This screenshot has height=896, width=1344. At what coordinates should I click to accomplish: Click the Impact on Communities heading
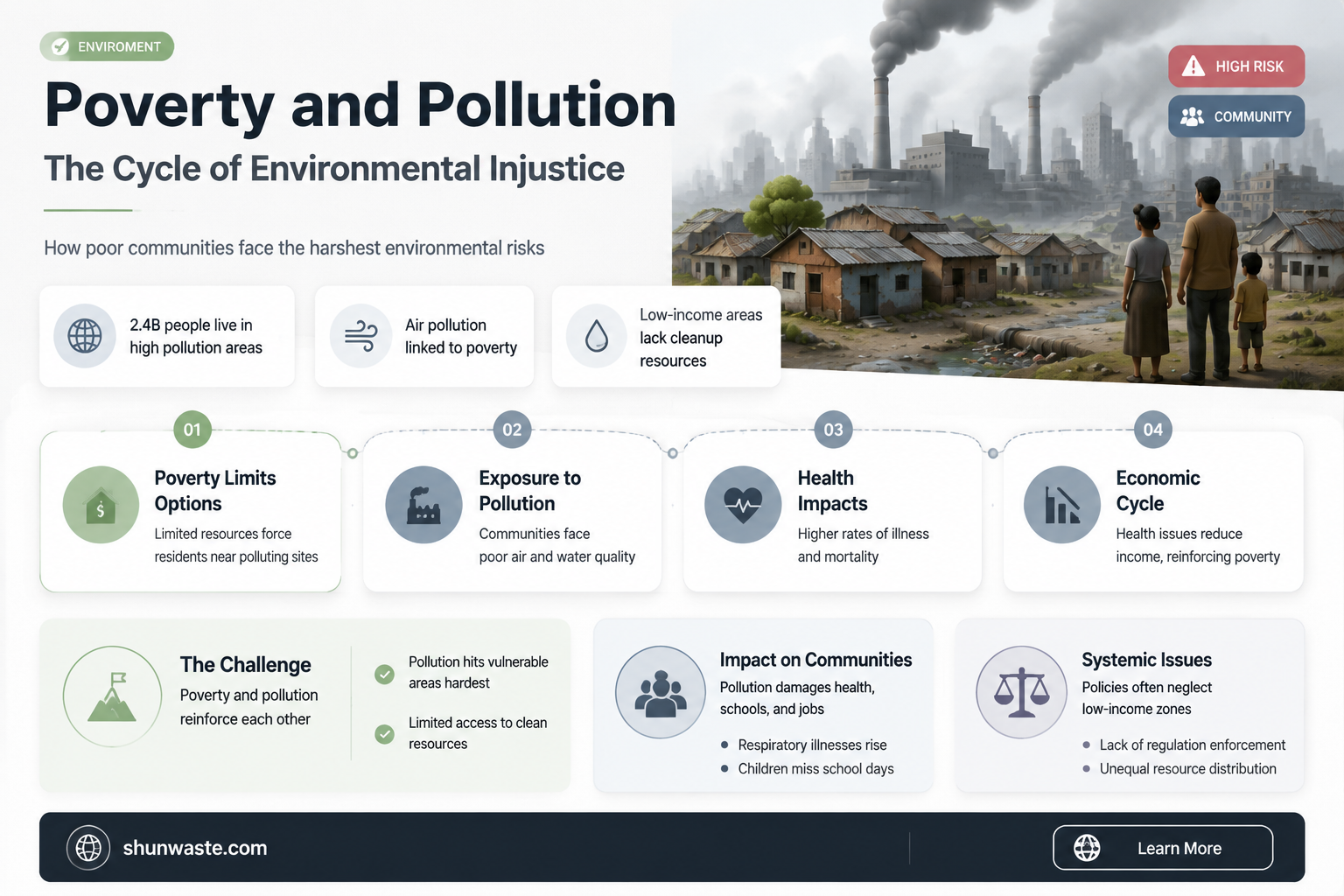(x=815, y=660)
